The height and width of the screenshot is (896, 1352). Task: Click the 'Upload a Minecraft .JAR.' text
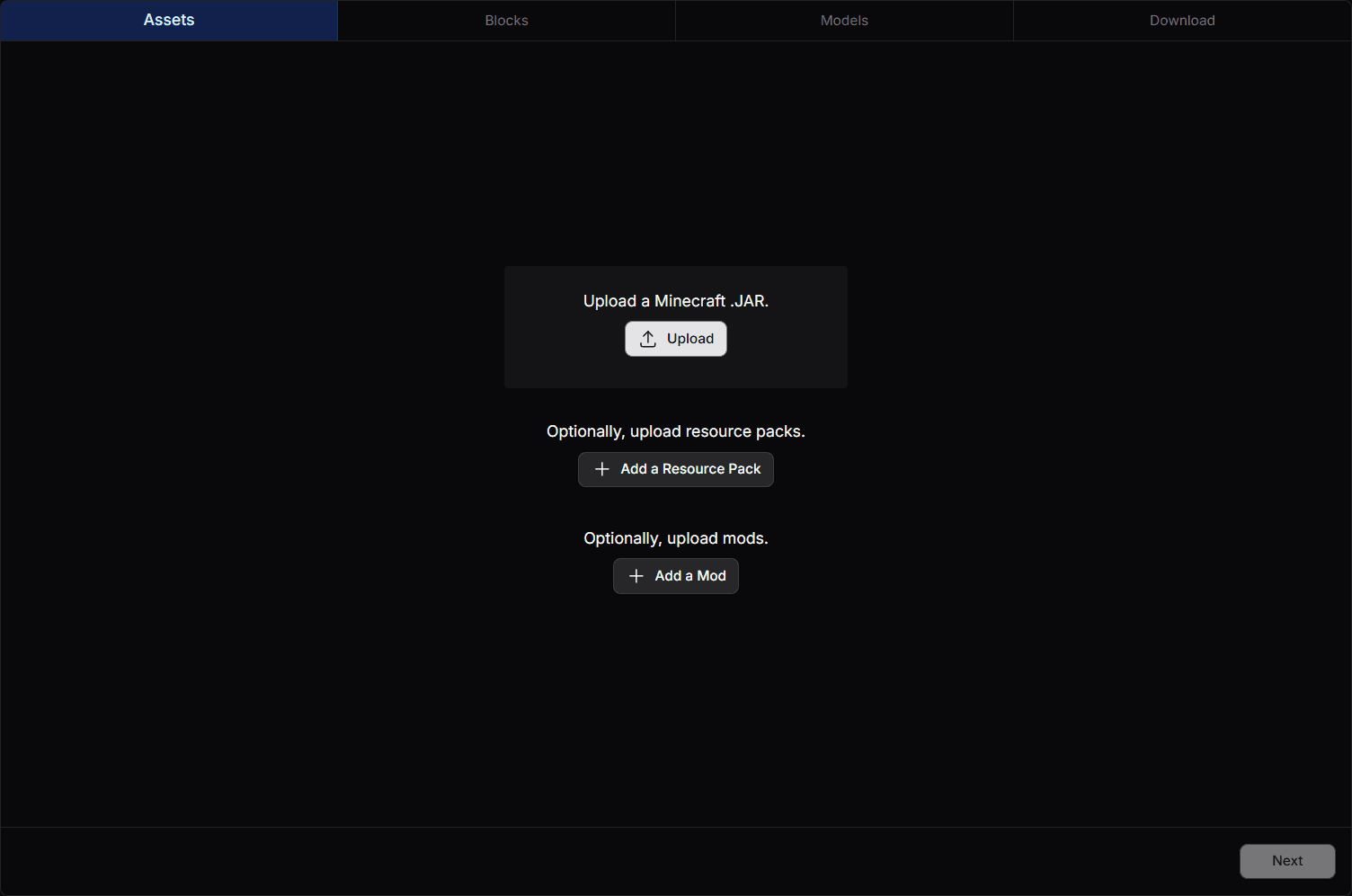pyautogui.click(x=676, y=301)
